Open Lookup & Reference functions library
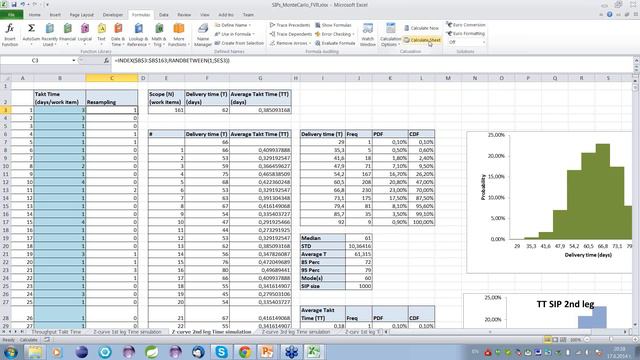 coord(138,35)
